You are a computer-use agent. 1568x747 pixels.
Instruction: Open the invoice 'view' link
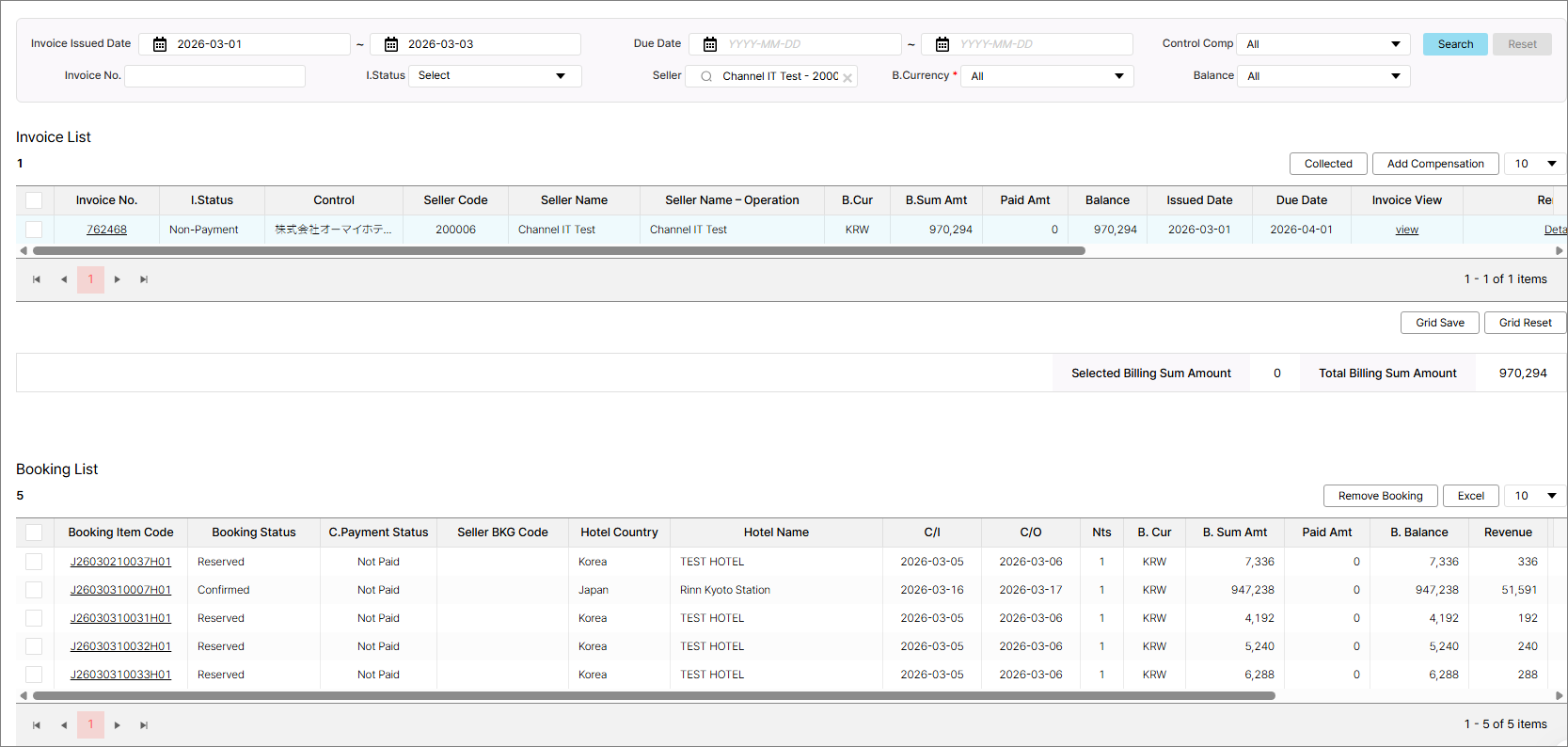click(x=1406, y=230)
